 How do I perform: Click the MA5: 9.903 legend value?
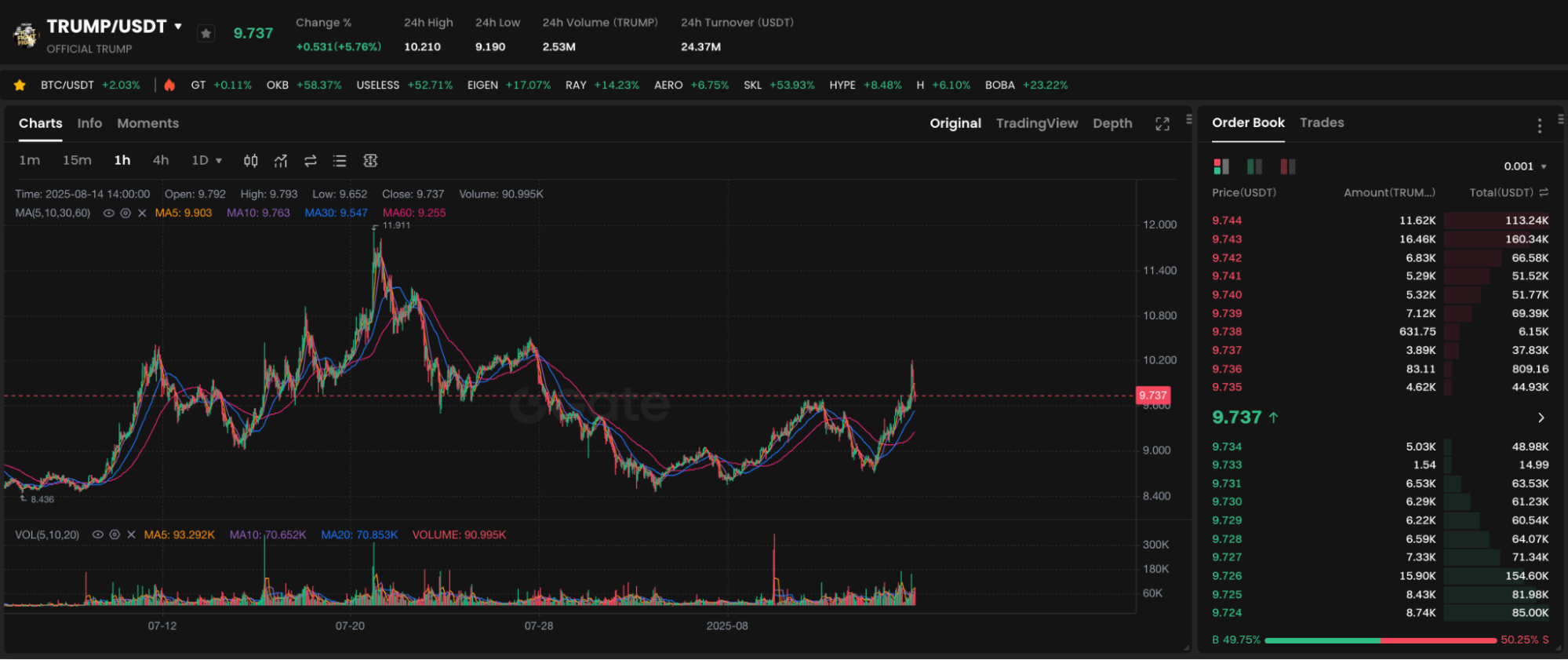click(183, 213)
